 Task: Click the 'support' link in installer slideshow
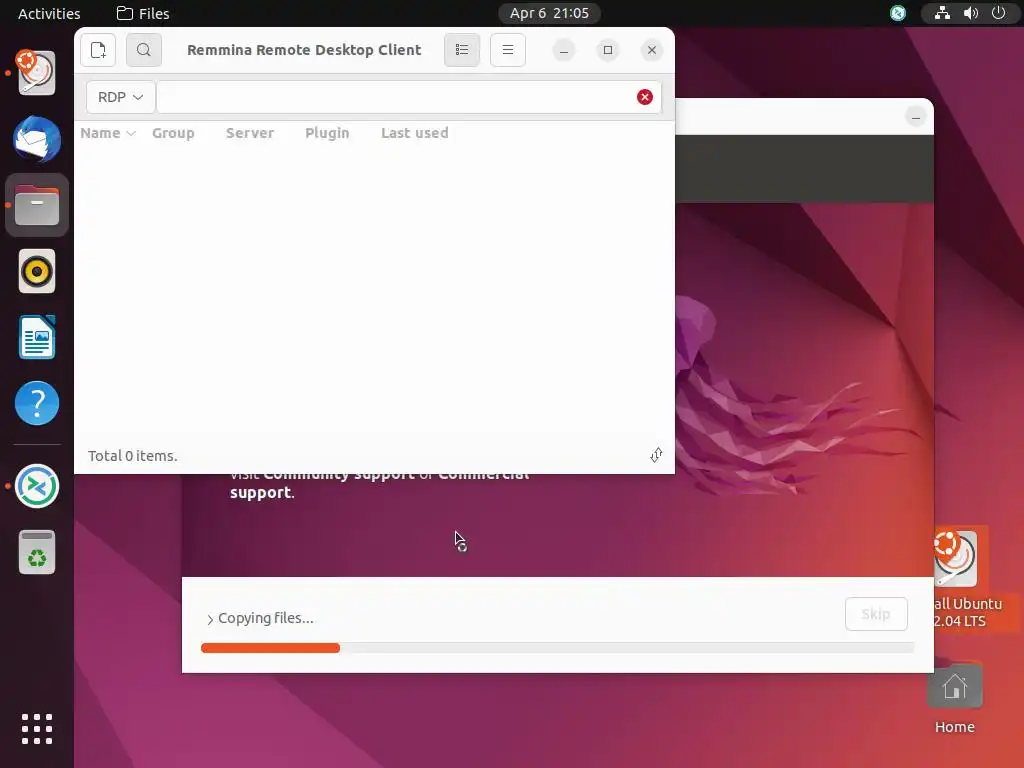point(260,492)
